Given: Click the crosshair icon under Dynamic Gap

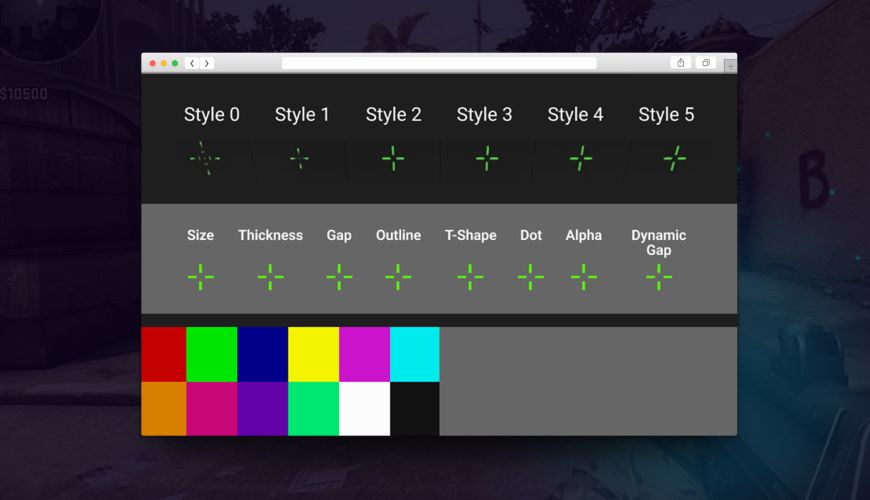Looking at the screenshot, I should pos(659,277).
